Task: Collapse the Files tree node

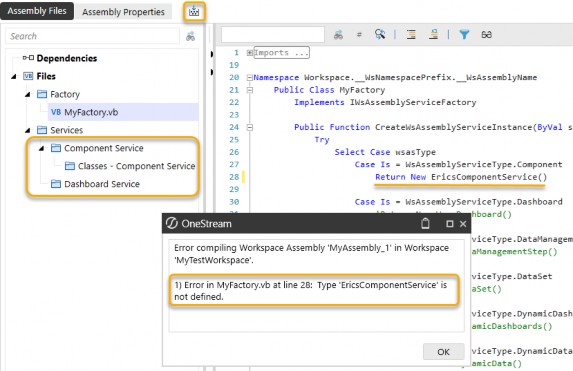Action: (x=14, y=76)
